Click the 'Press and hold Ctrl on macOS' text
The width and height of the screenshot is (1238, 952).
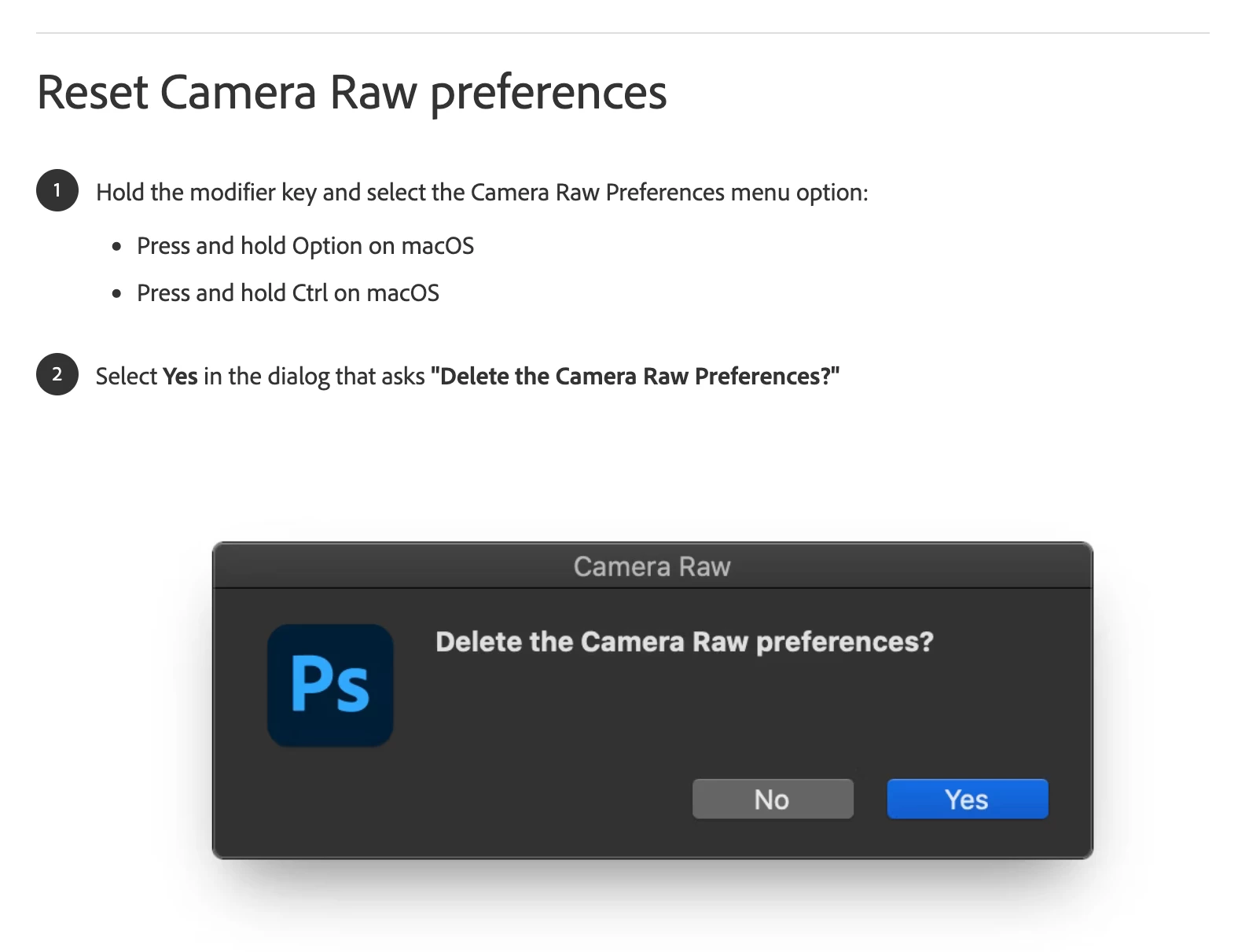(x=288, y=293)
